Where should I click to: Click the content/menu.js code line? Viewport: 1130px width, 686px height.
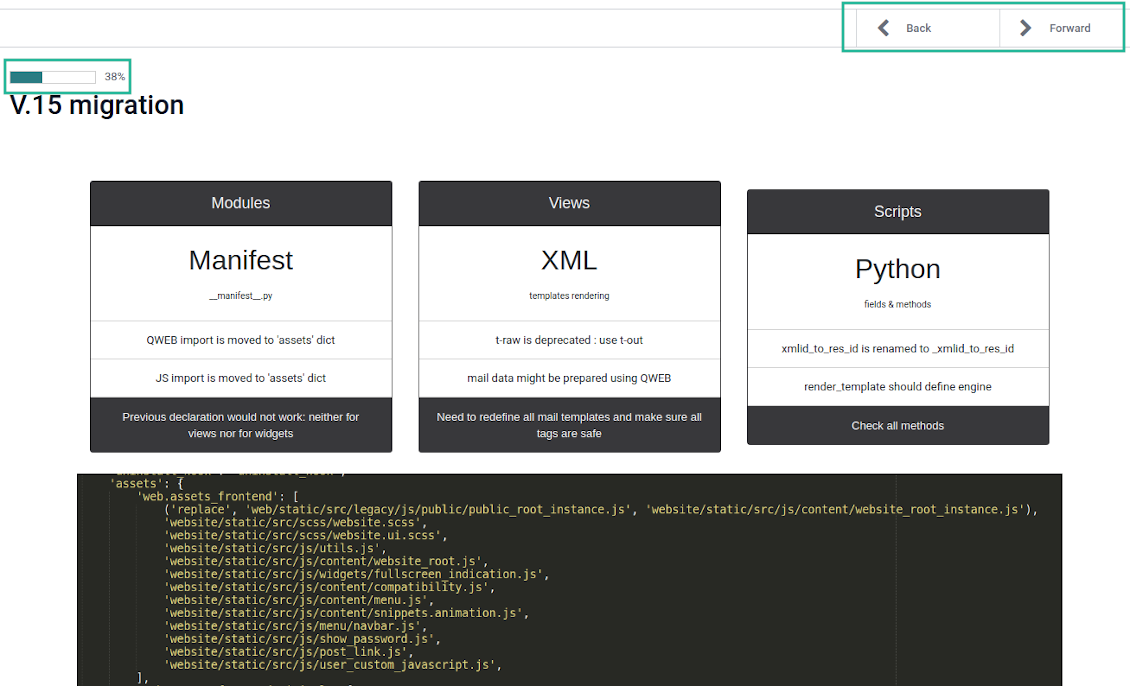(x=299, y=600)
